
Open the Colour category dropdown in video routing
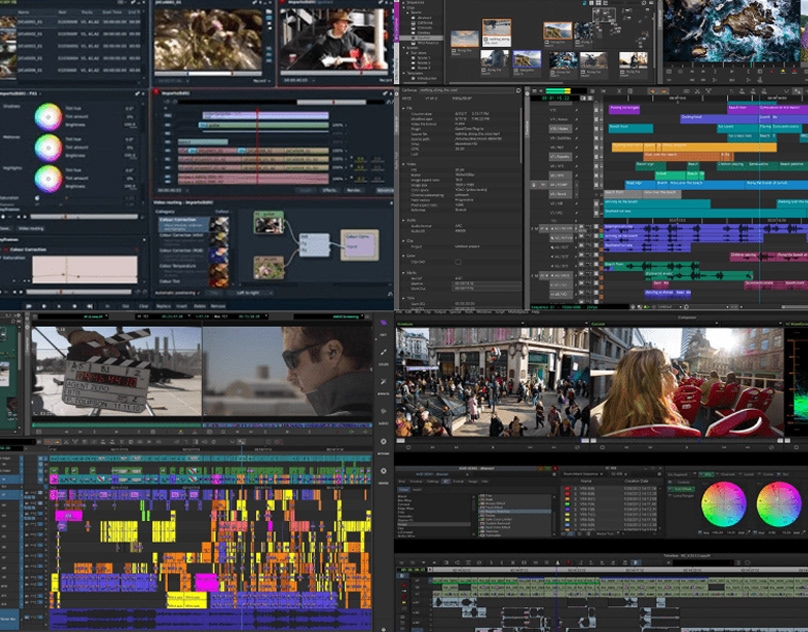(223, 211)
